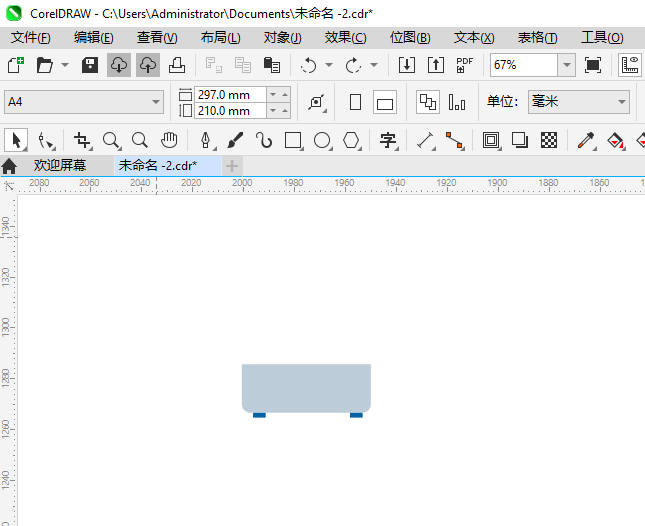The height and width of the screenshot is (526, 645).
Task: Paste clipboard contents with Paste icon
Action: 271,65
